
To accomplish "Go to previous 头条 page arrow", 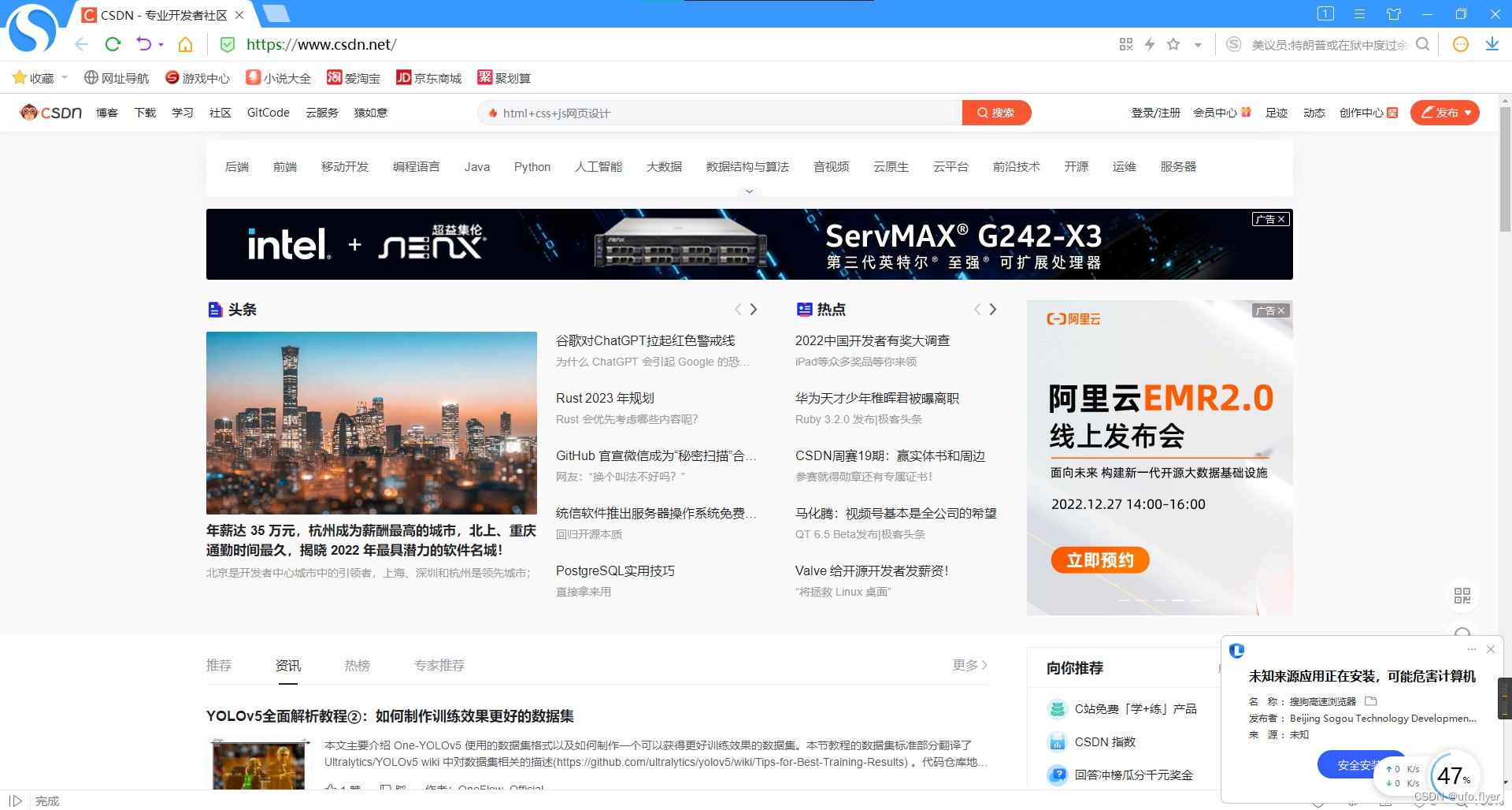I will pos(738,310).
